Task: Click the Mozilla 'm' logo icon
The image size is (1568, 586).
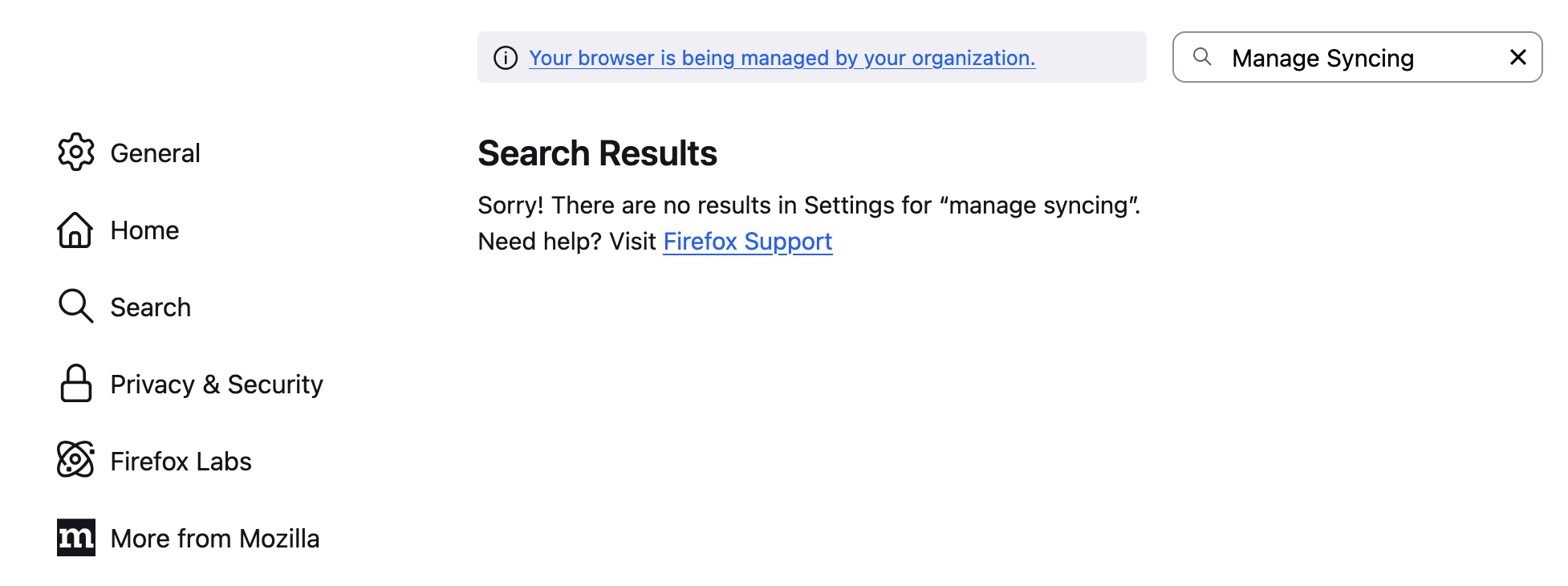Action: click(76, 537)
